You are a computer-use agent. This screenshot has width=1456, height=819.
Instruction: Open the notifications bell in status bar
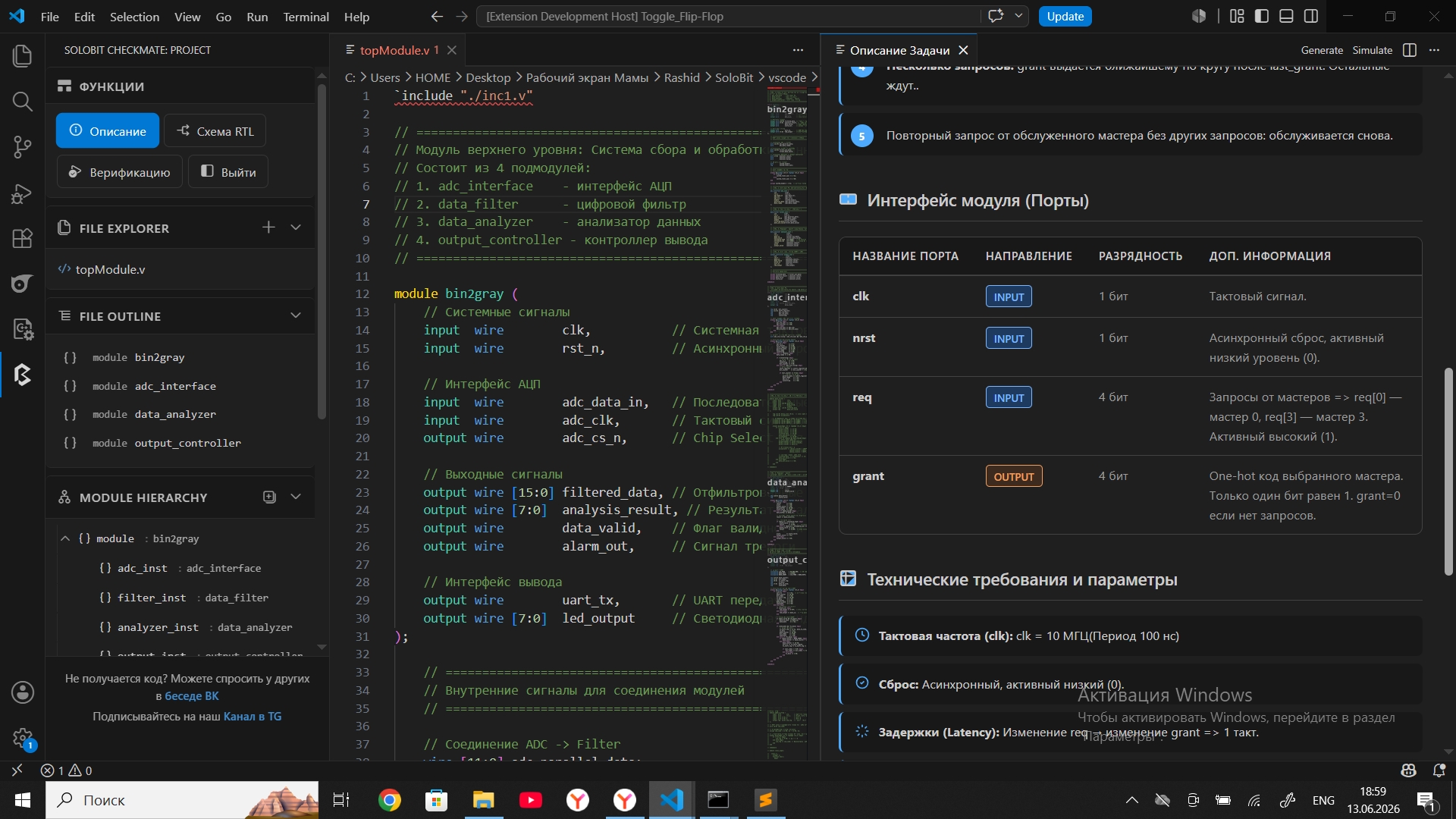coord(1439,770)
